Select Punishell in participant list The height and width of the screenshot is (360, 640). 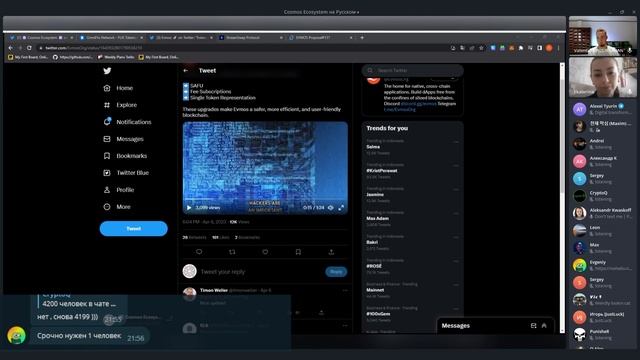tap(603, 335)
